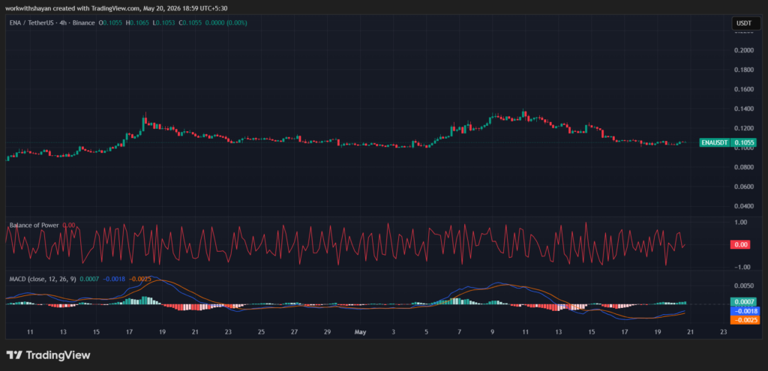Image resolution: width=768 pixels, height=371 pixels.
Task: Click the 0.1400 price axis label
Action: (x=744, y=109)
